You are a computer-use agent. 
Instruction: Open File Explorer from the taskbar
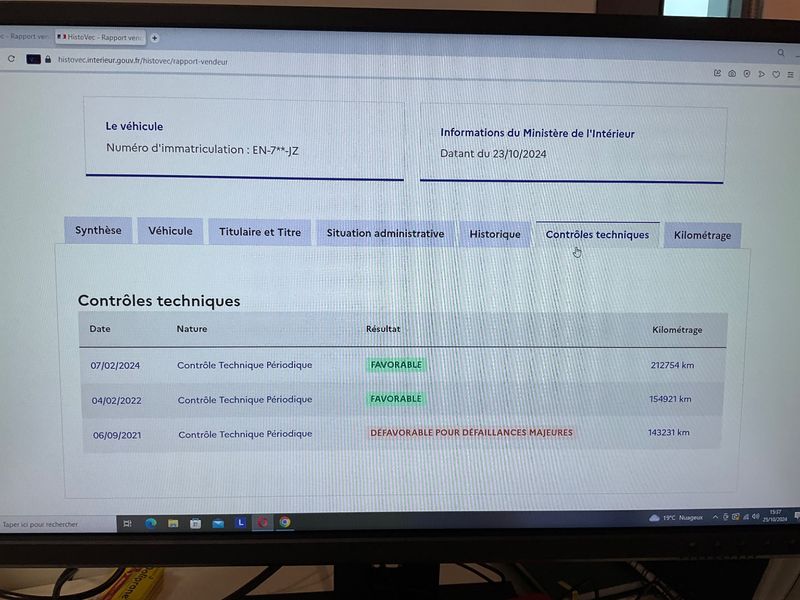pyautogui.click(x=173, y=523)
